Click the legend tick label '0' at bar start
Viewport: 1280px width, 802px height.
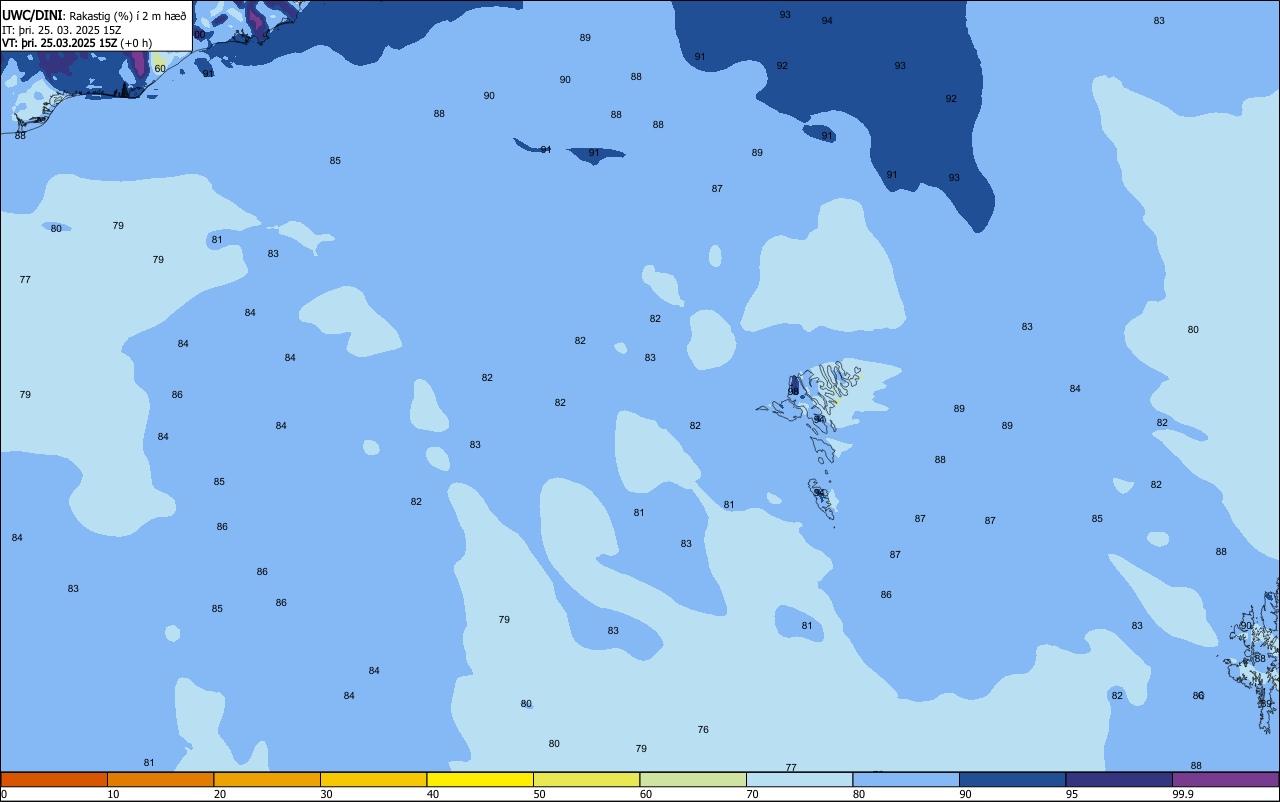(x=4, y=794)
